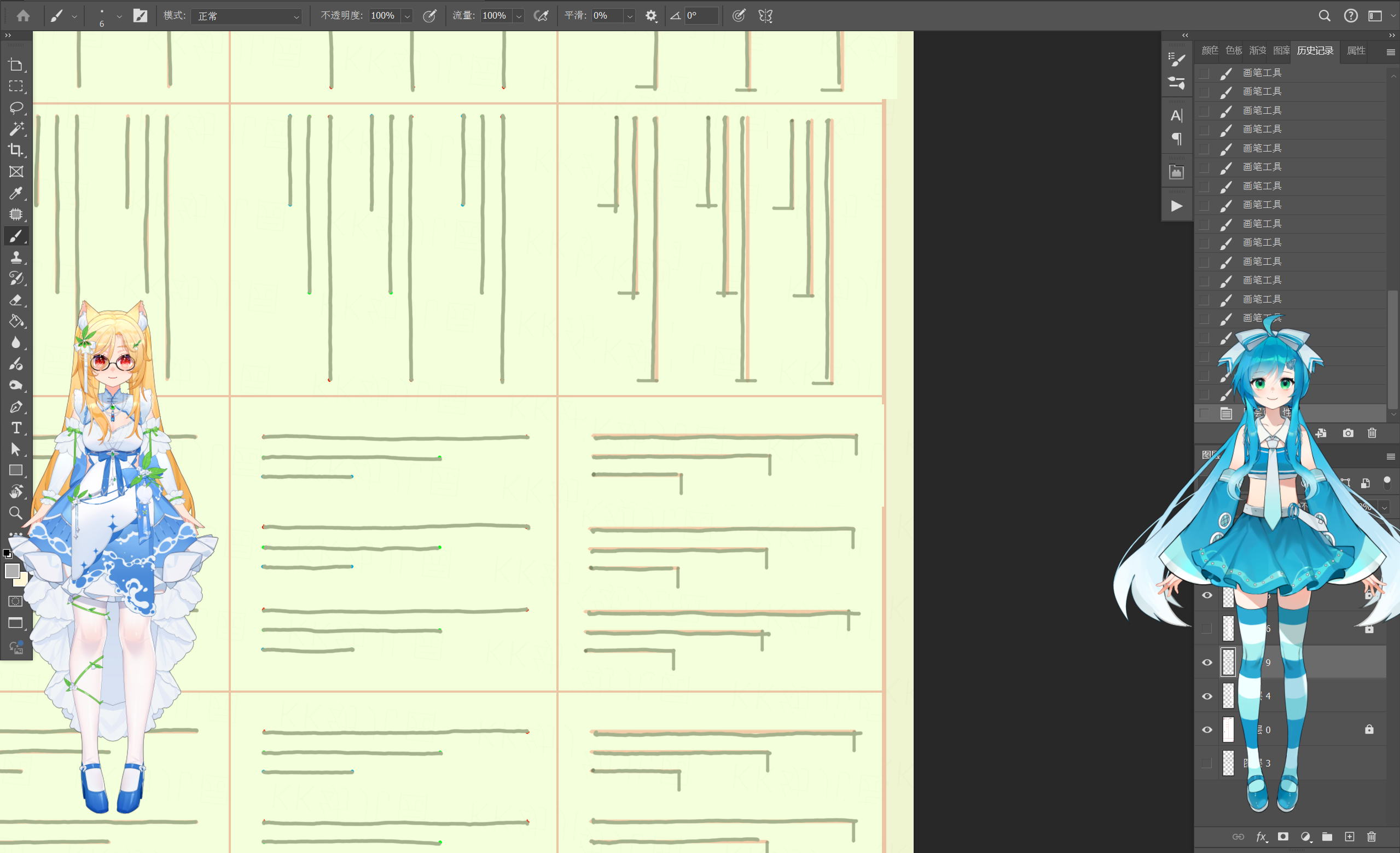
Task: Click the Actions play panel icon
Action: click(x=1176, y=206)
